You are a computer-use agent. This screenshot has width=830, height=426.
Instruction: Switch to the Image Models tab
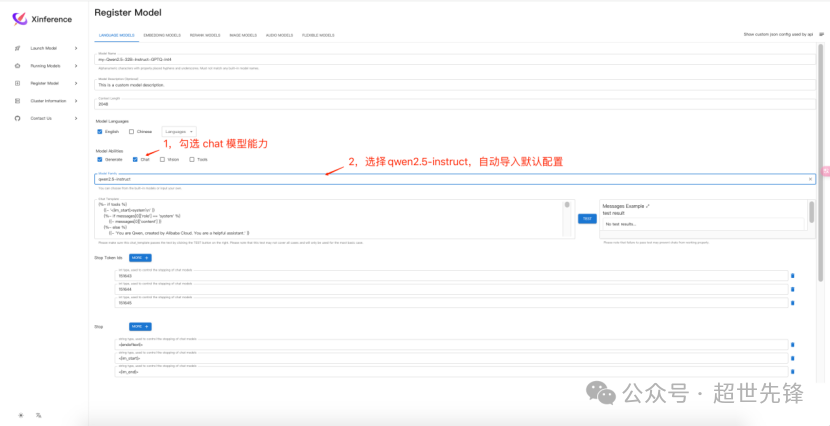pyautogui.click(x=243, y=35)
